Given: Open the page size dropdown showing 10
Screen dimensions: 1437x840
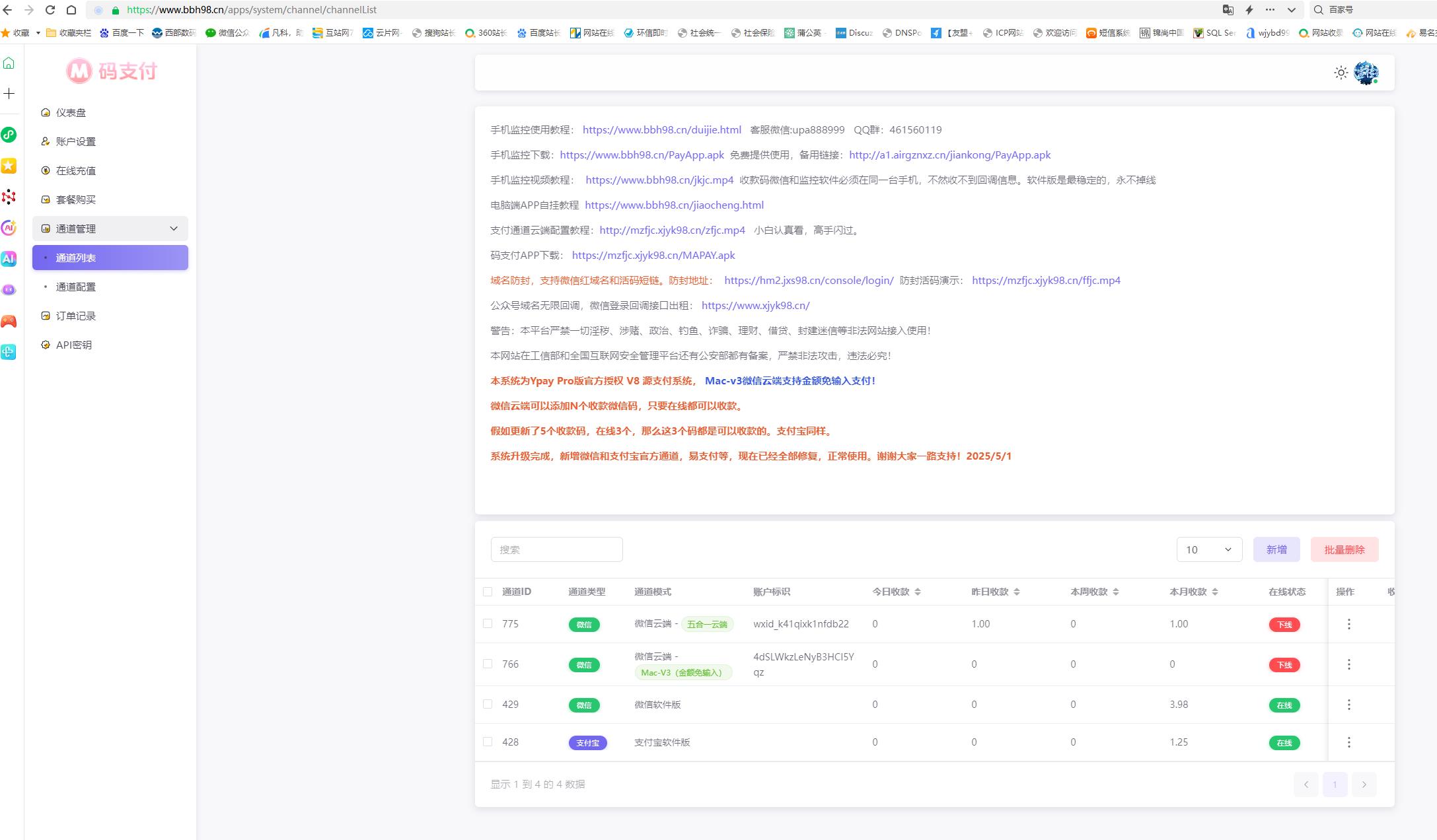Looking at the screenshot, I should (1208, 549).
